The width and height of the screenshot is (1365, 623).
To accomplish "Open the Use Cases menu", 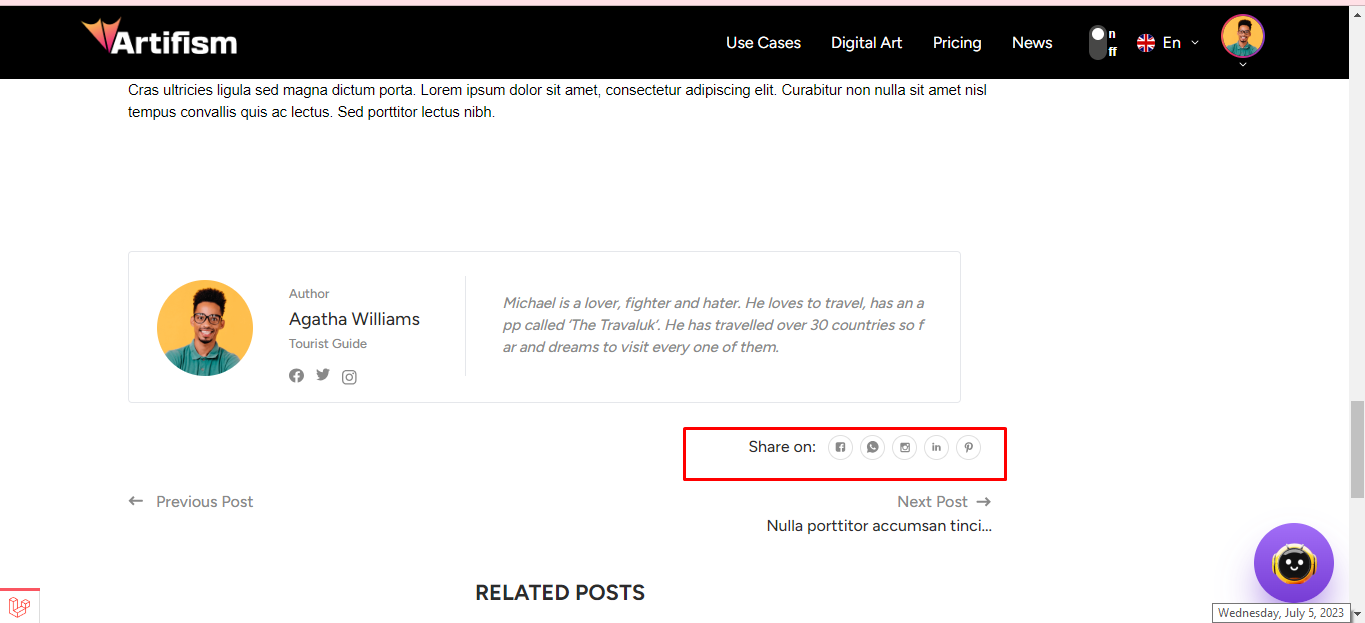I will click(763, 43).
